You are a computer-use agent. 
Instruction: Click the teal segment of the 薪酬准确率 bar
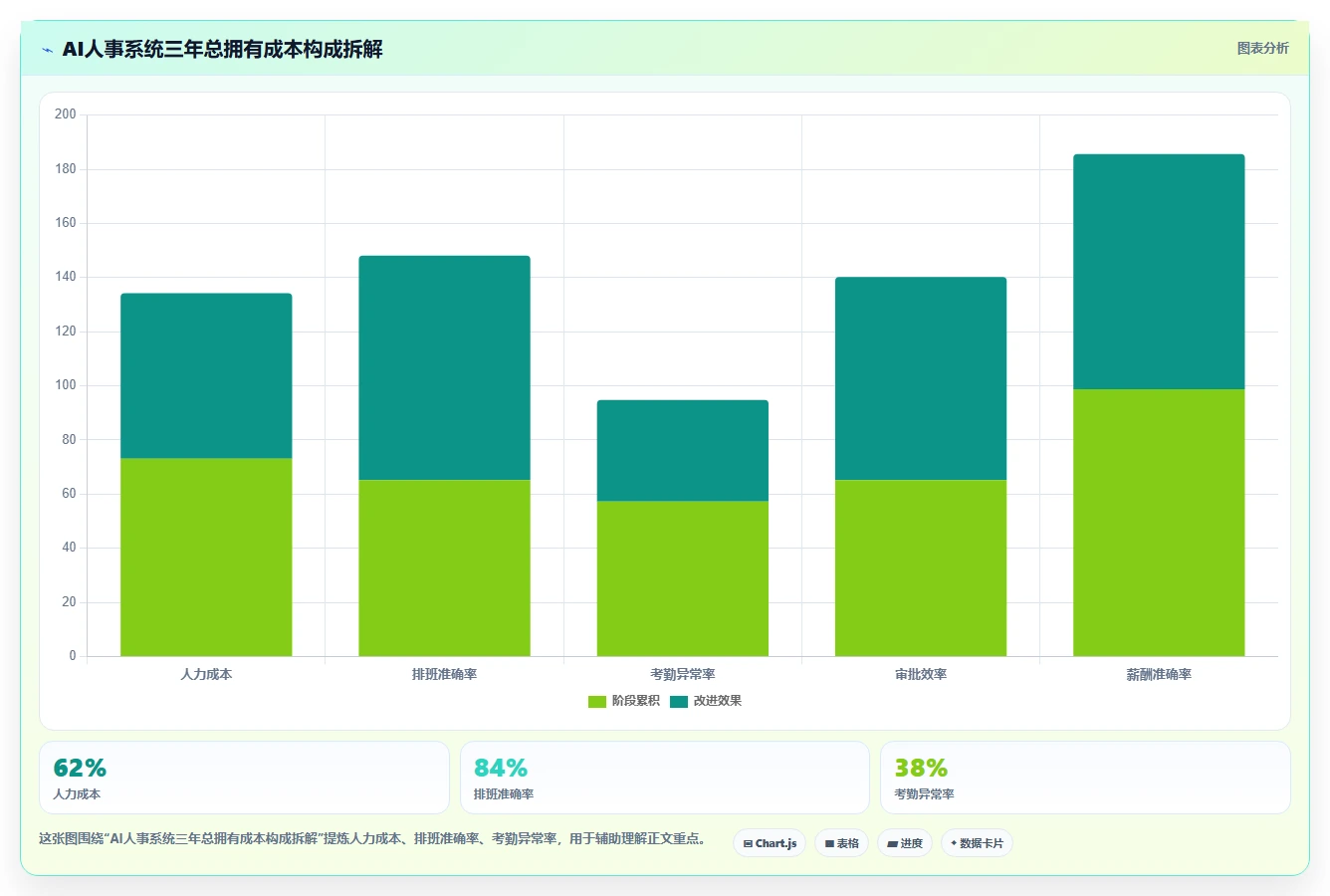coord(1159,272)
